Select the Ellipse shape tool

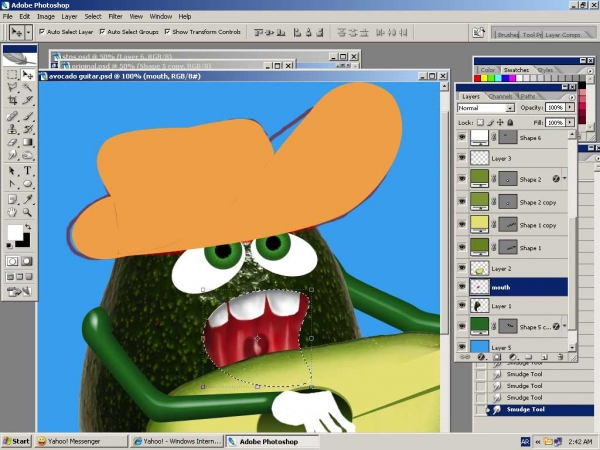click(x=28, y=184)
